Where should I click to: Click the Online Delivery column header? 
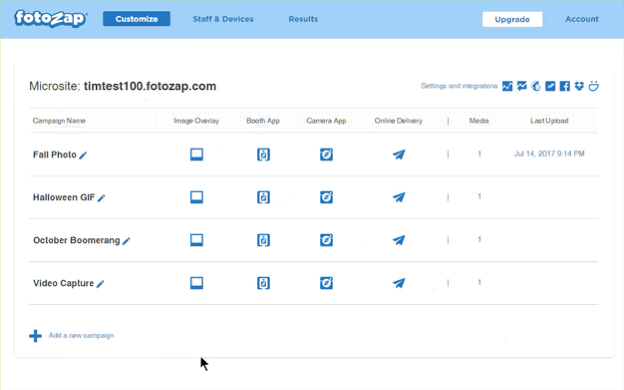(x=398, y=121)
